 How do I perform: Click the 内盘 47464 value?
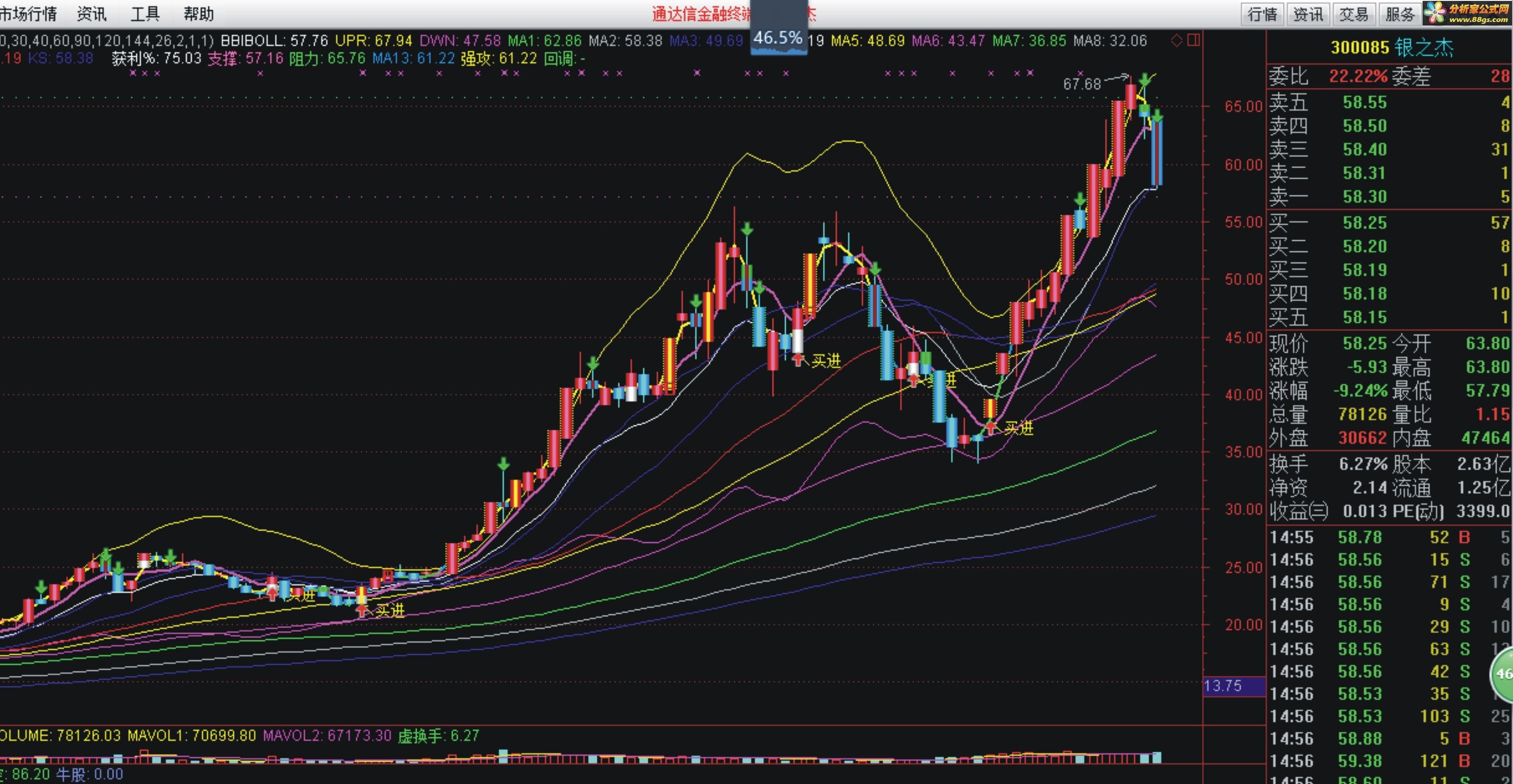[1486, 438]
